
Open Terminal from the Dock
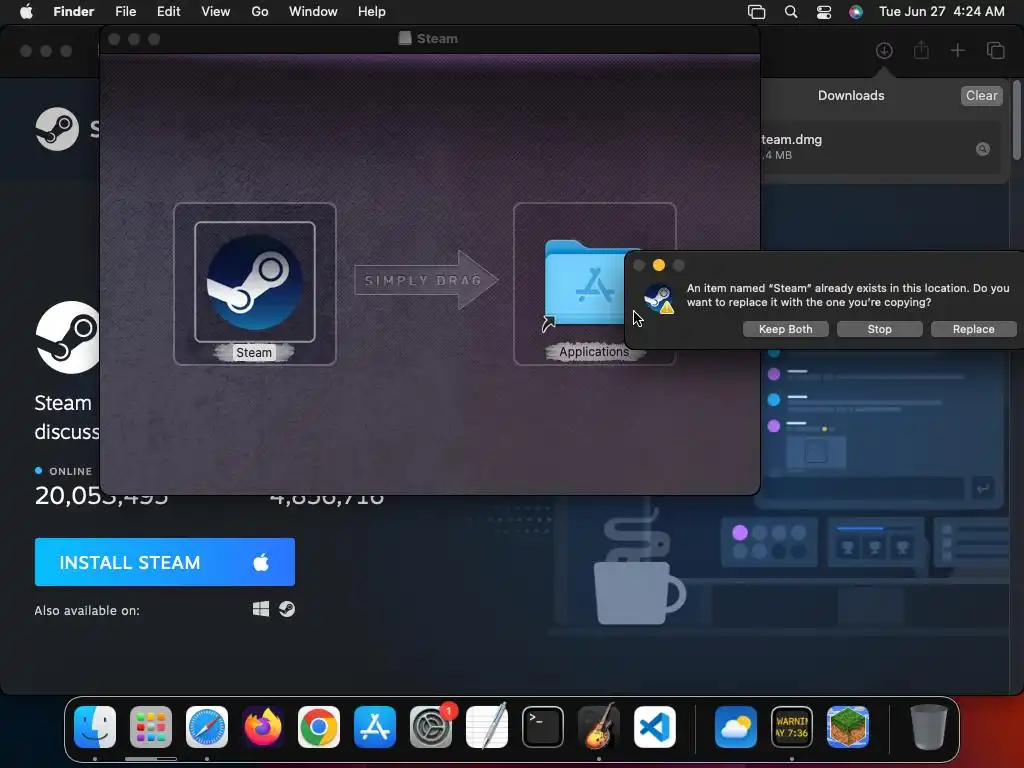pos(543,727)
